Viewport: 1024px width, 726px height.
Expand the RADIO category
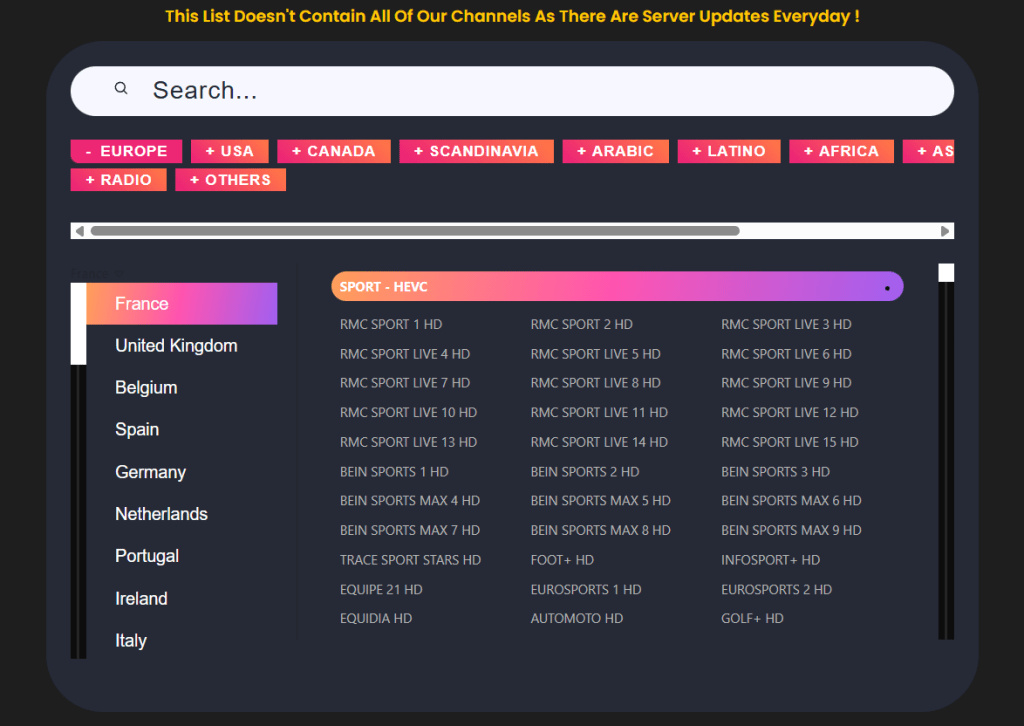point(118,180)
